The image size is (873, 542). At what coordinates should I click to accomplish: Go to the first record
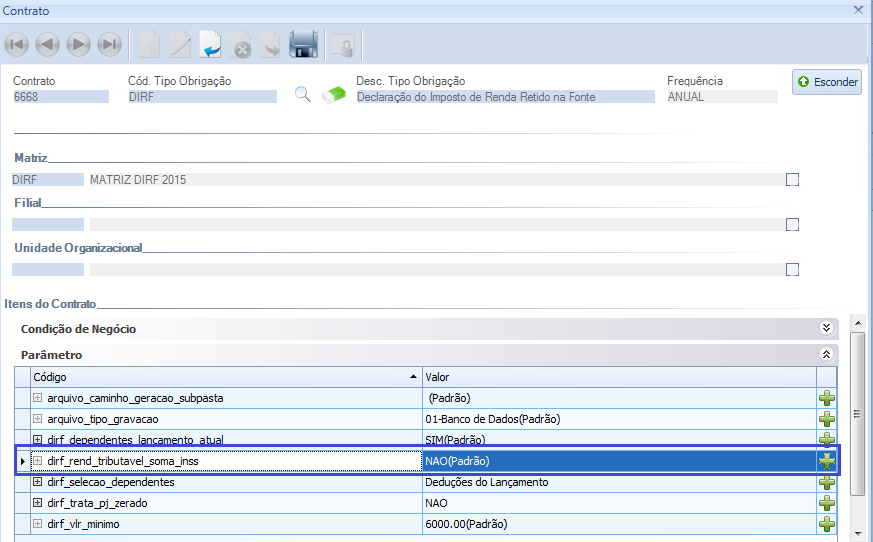17,44
